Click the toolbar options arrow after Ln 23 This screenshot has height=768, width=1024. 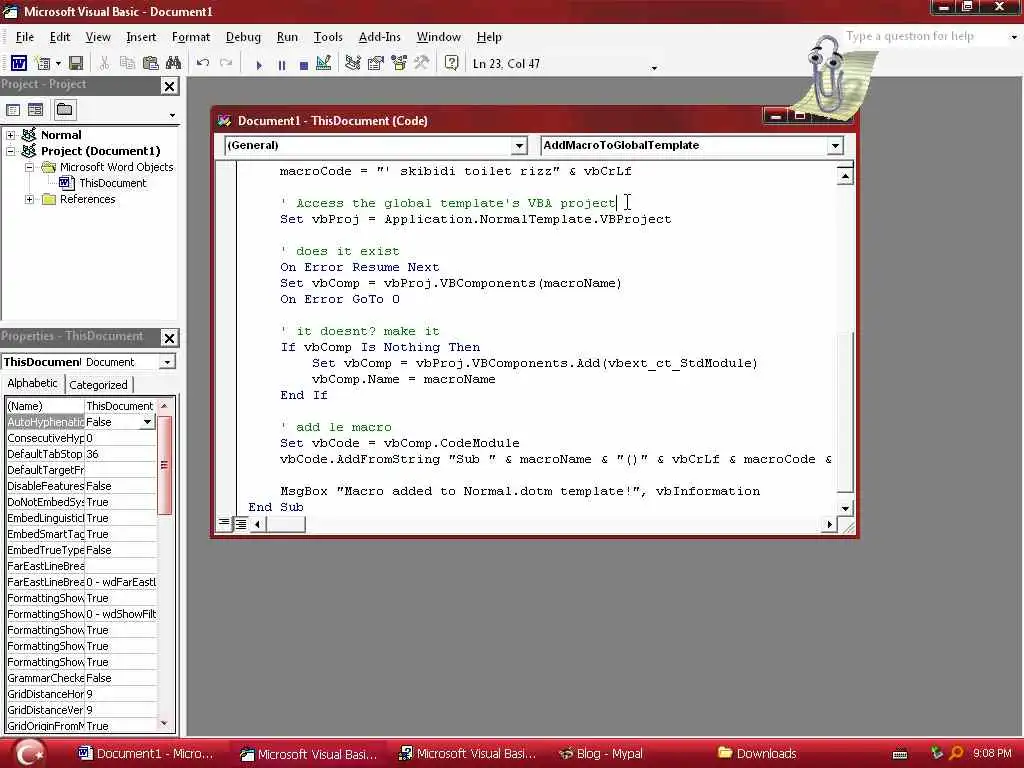tap(654, 68)
